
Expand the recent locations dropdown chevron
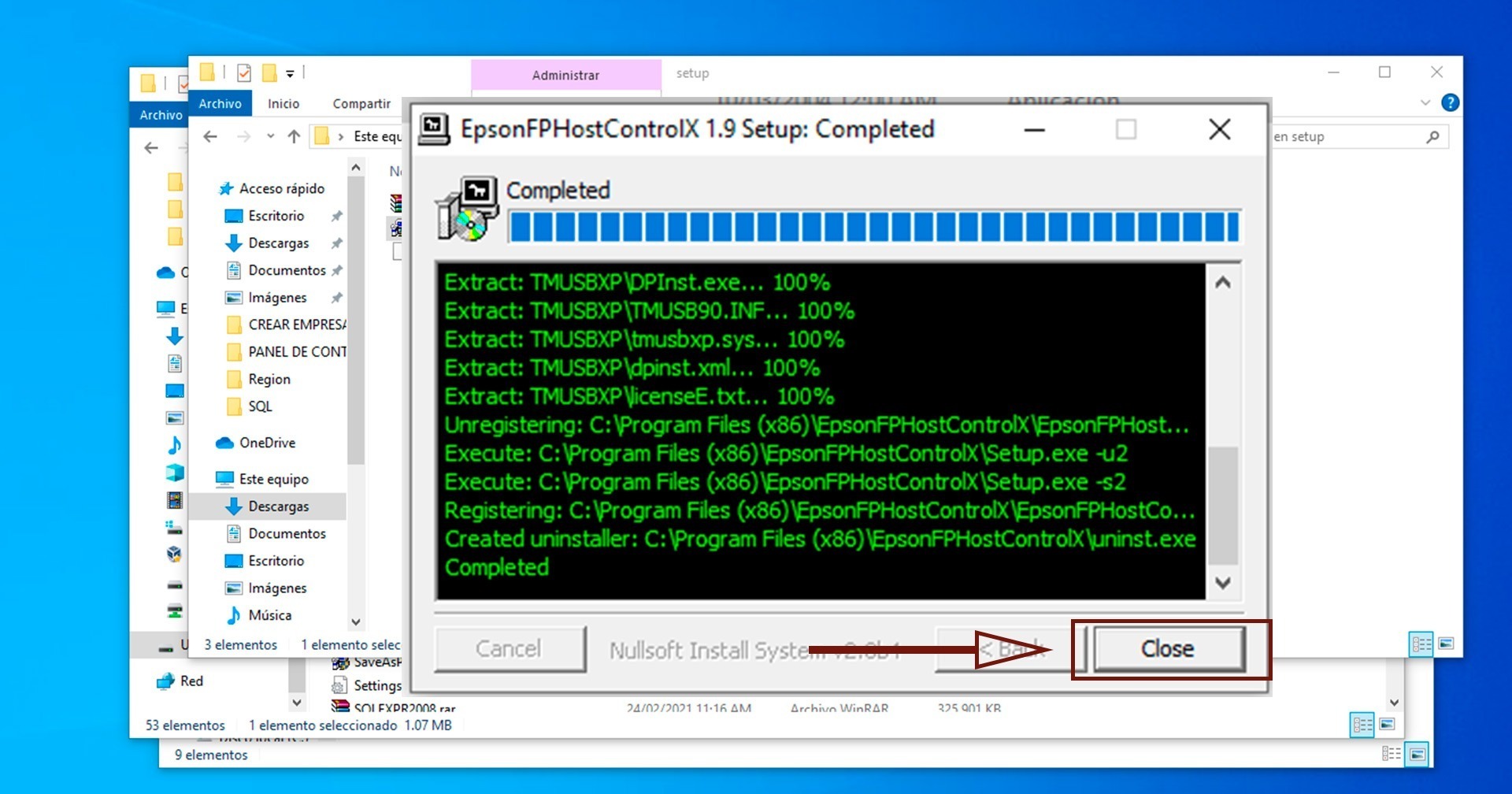[x=270, y=136]
